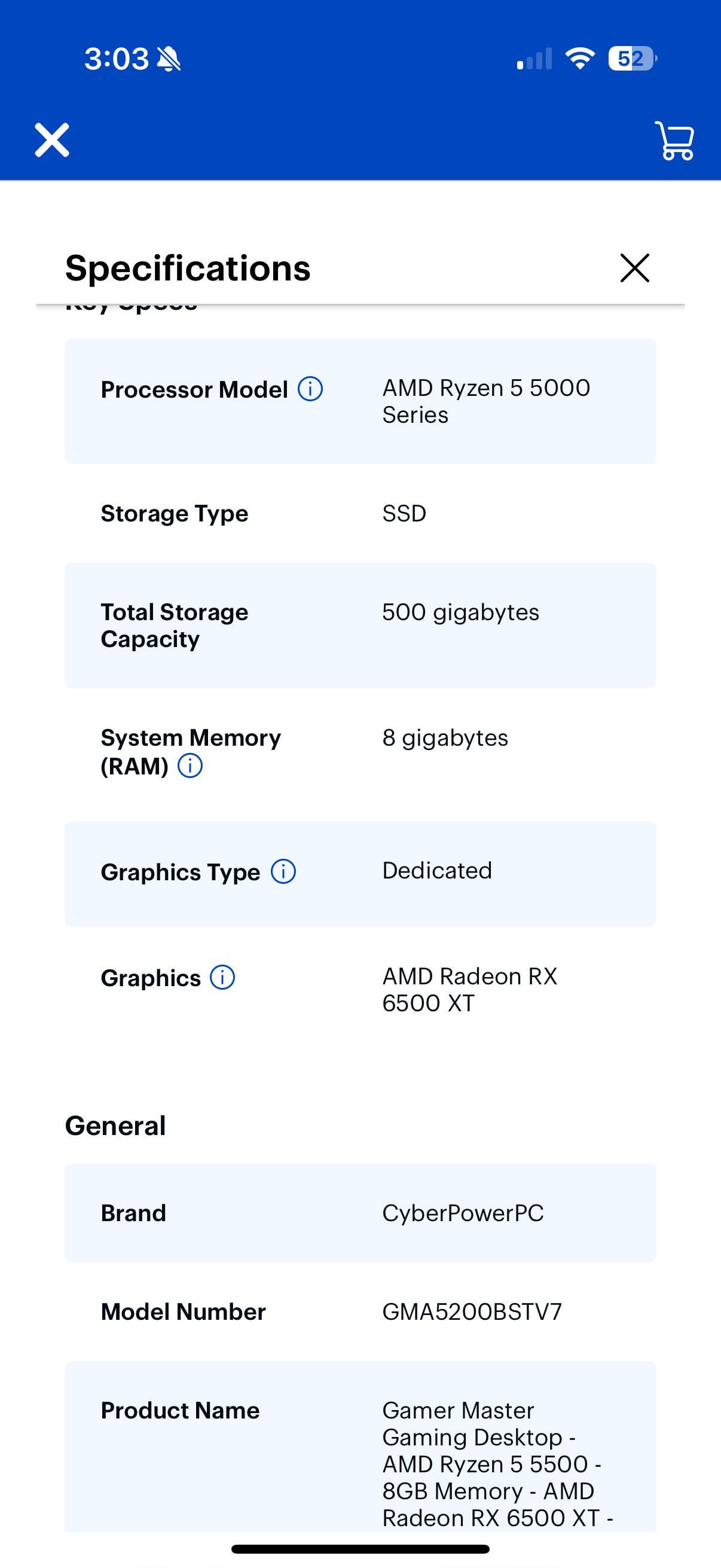Open the shopping cart
721x1568 pixels.
click(x=674, y=141)
